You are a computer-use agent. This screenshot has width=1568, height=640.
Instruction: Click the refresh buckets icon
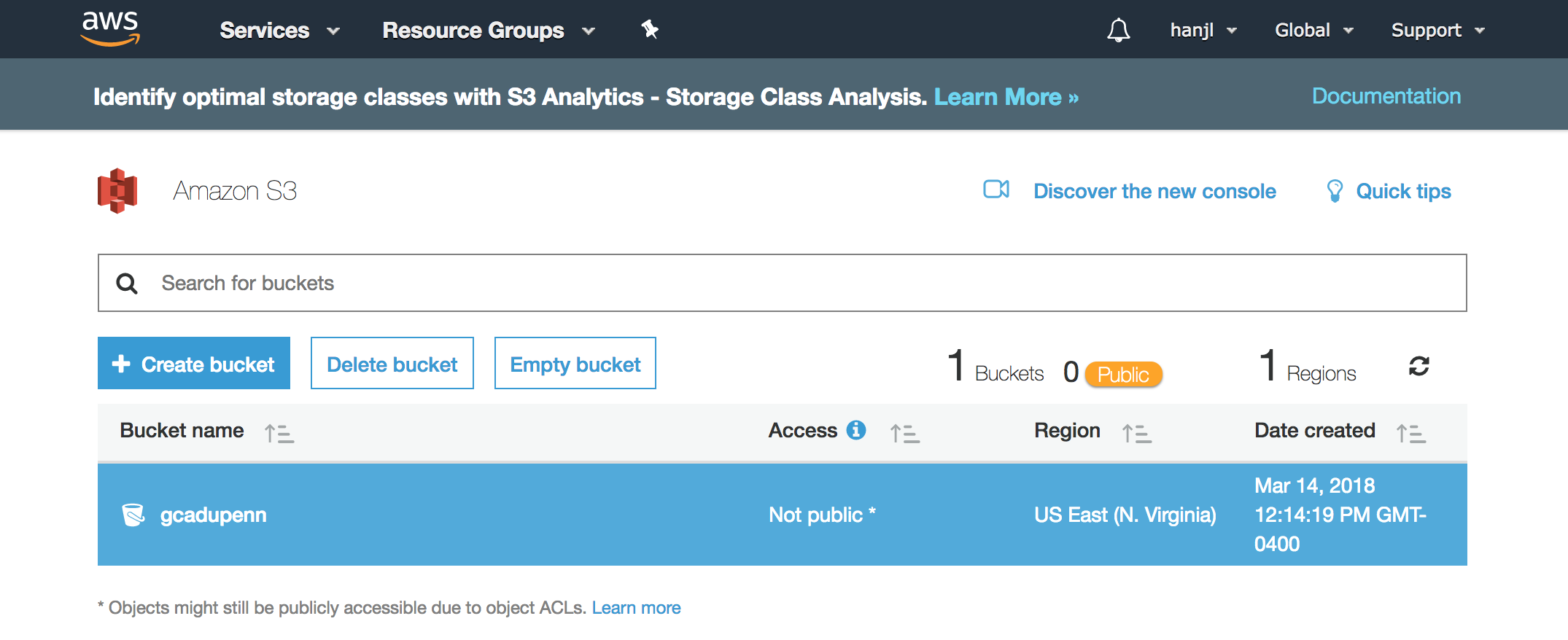click(x=1418, y=366)
